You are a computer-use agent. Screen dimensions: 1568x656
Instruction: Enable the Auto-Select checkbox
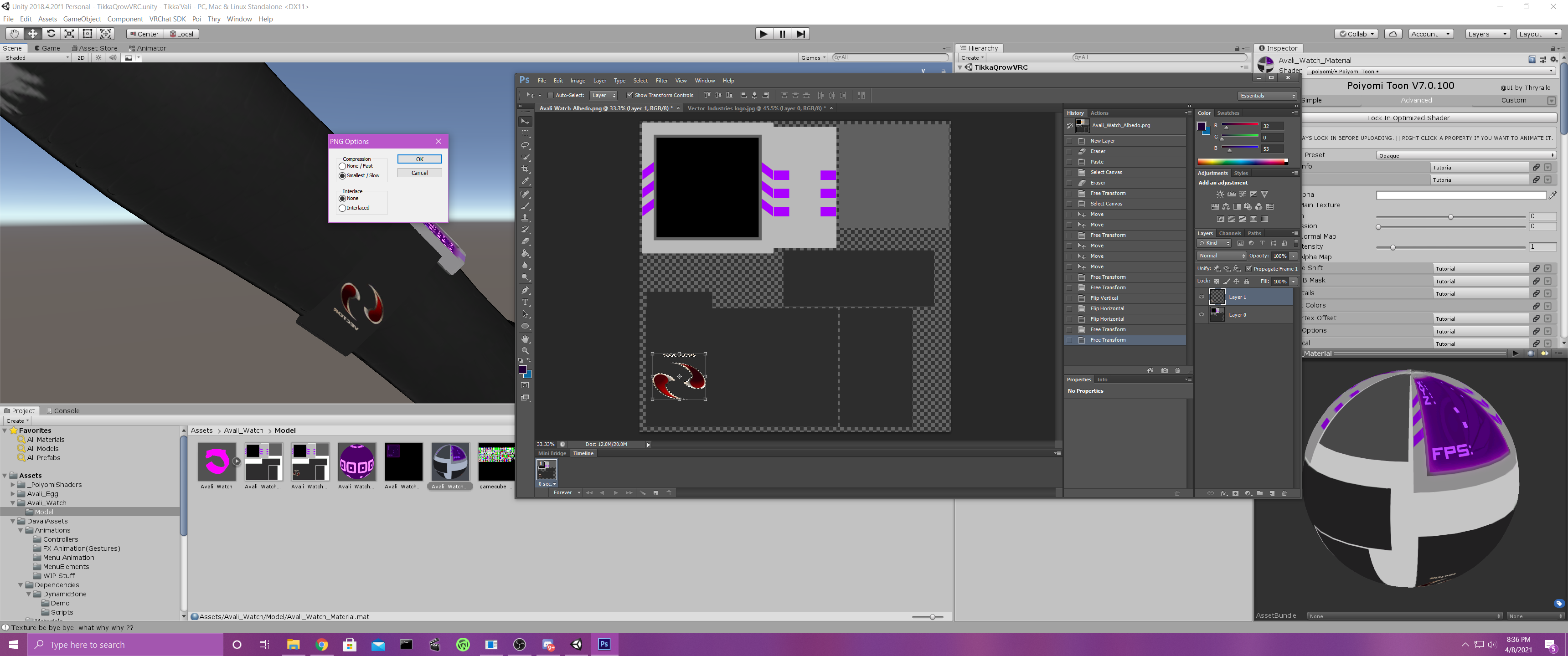click(x=550, y=95)
